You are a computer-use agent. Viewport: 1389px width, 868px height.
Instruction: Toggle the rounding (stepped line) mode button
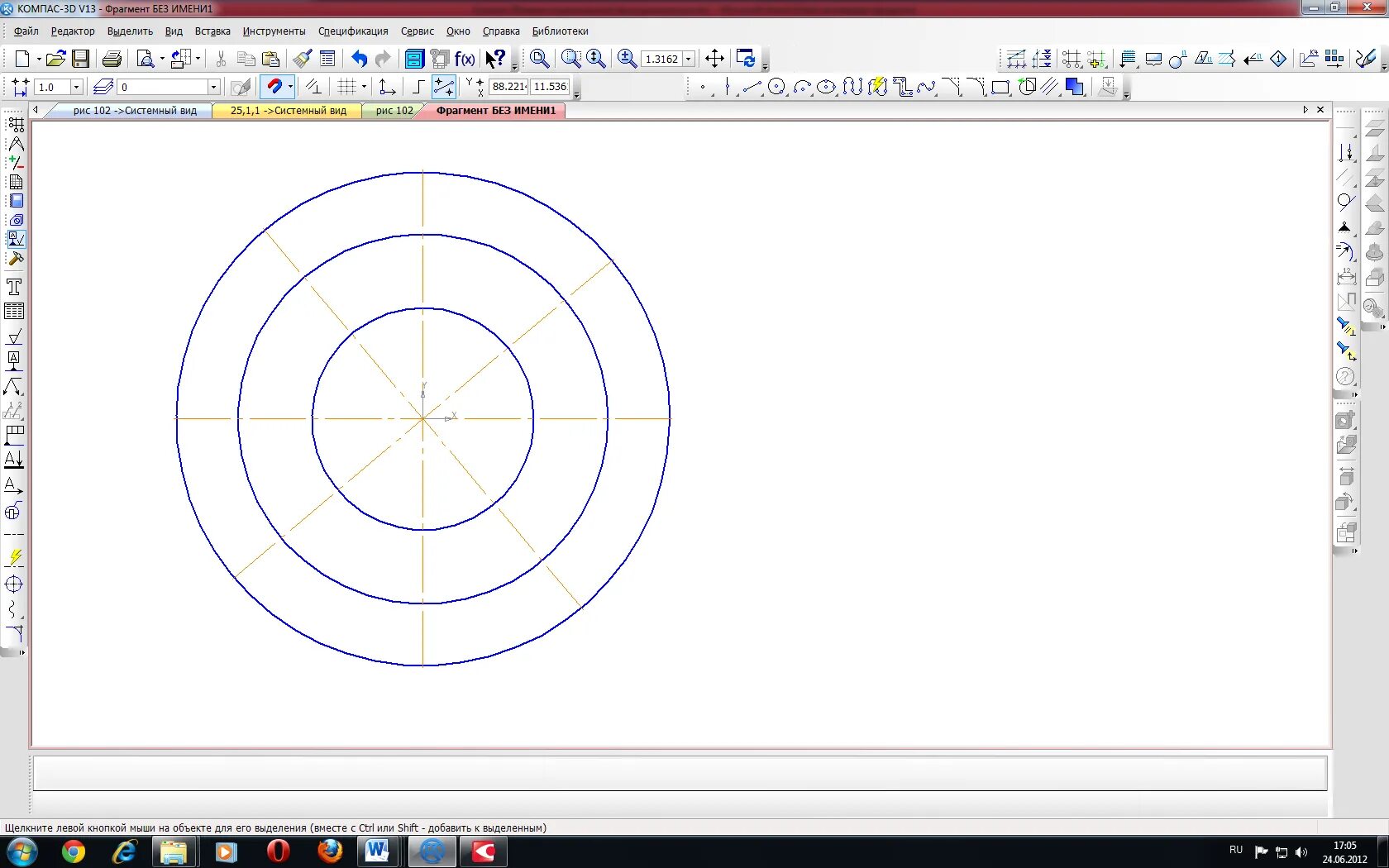click(x=418, y=87)
